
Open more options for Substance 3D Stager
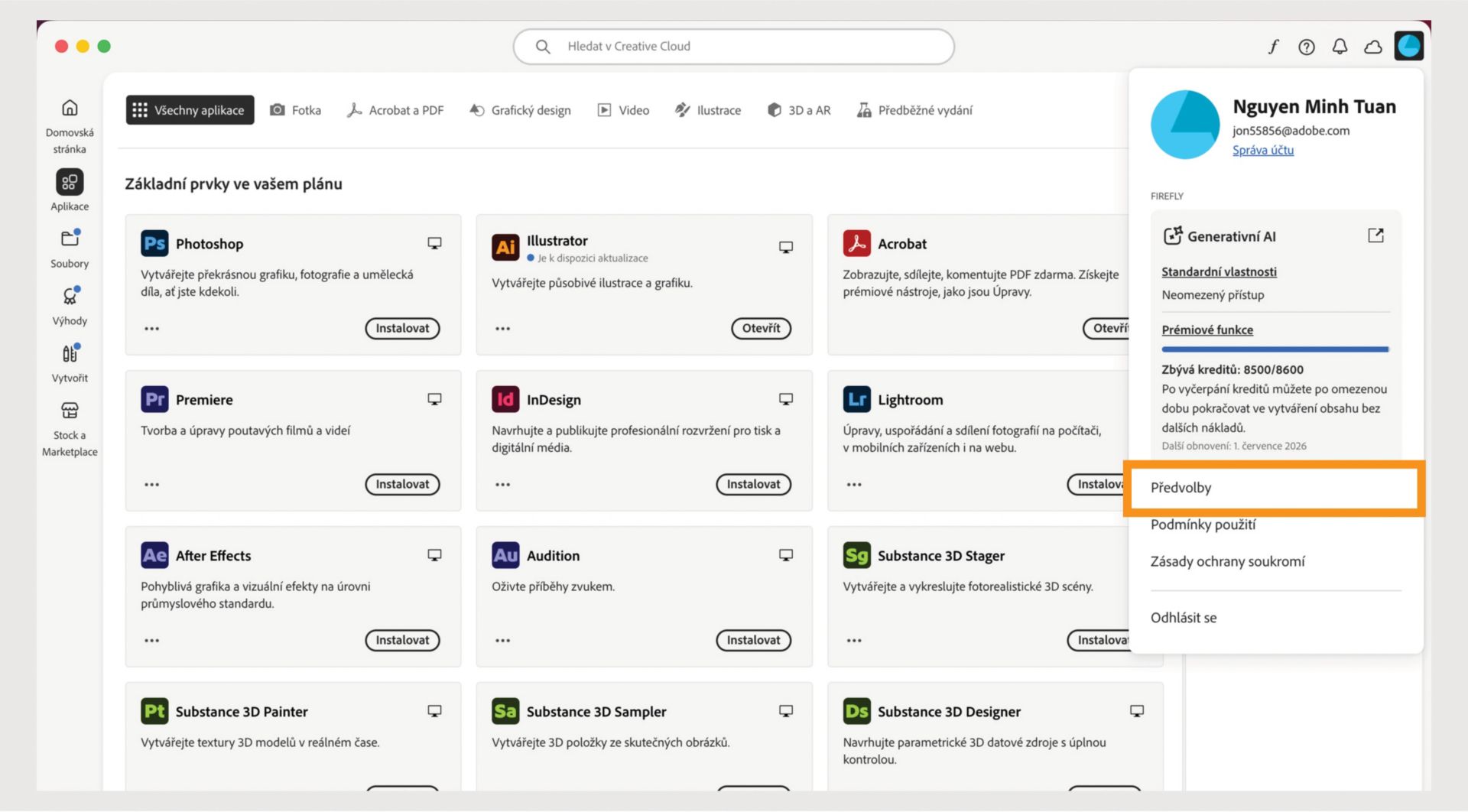[854, 641]
